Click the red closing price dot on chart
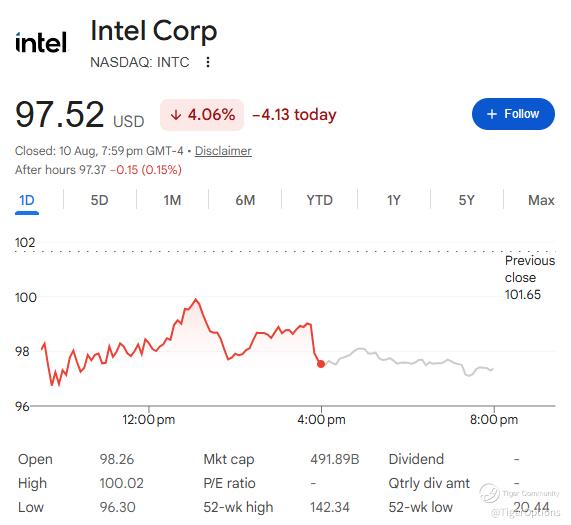 (x=321, y=364)
